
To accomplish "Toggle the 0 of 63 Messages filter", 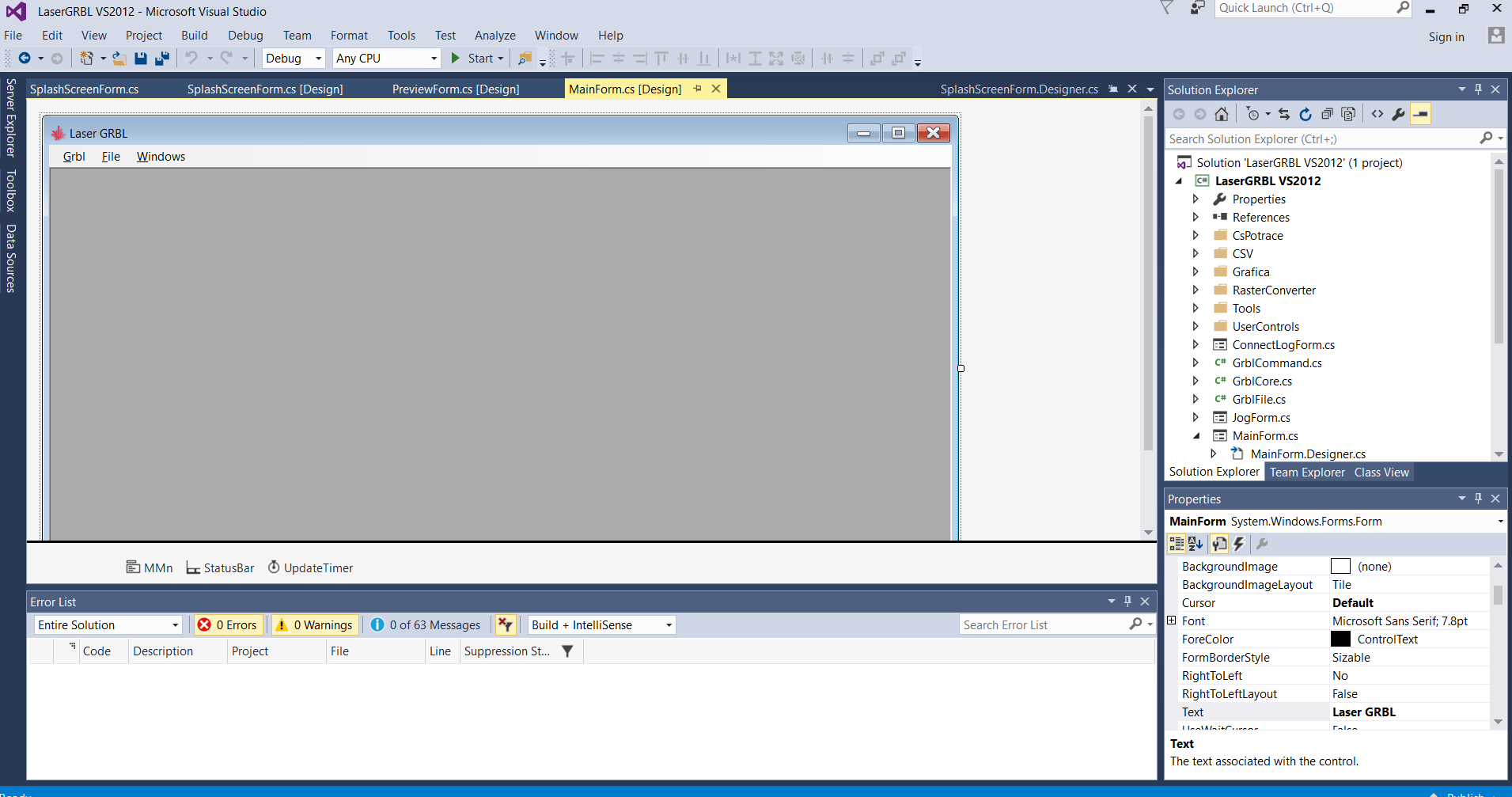I will point(426,625).
